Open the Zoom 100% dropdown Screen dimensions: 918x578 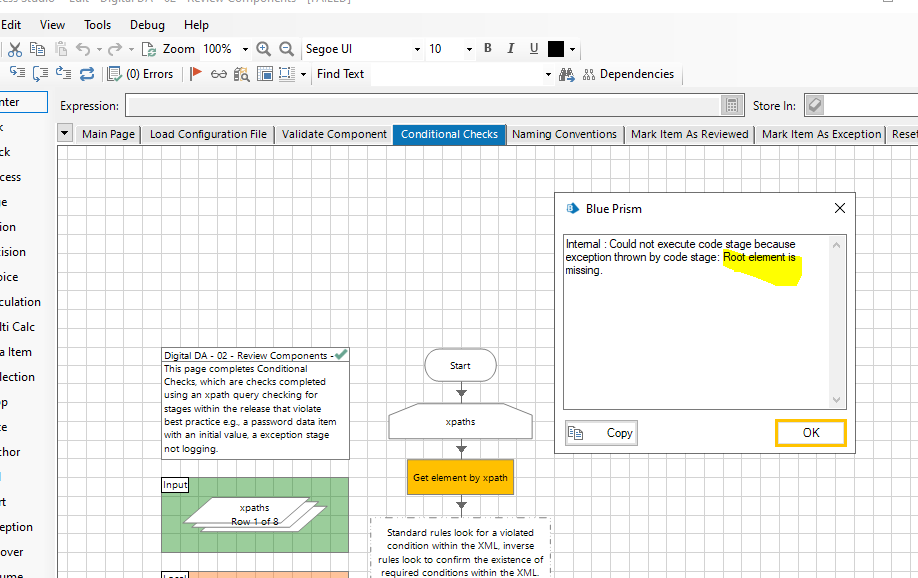pyautogui.click(x=245, y=49)
